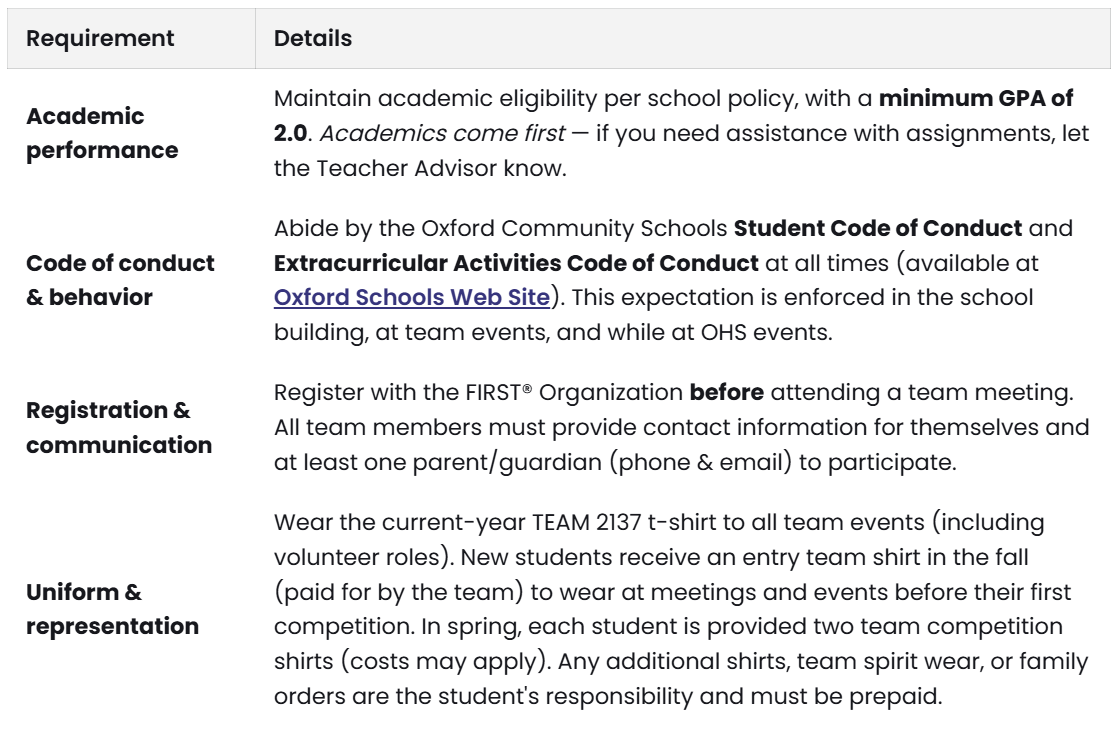Select the Code of conduct & behavior label

(120, 280)
